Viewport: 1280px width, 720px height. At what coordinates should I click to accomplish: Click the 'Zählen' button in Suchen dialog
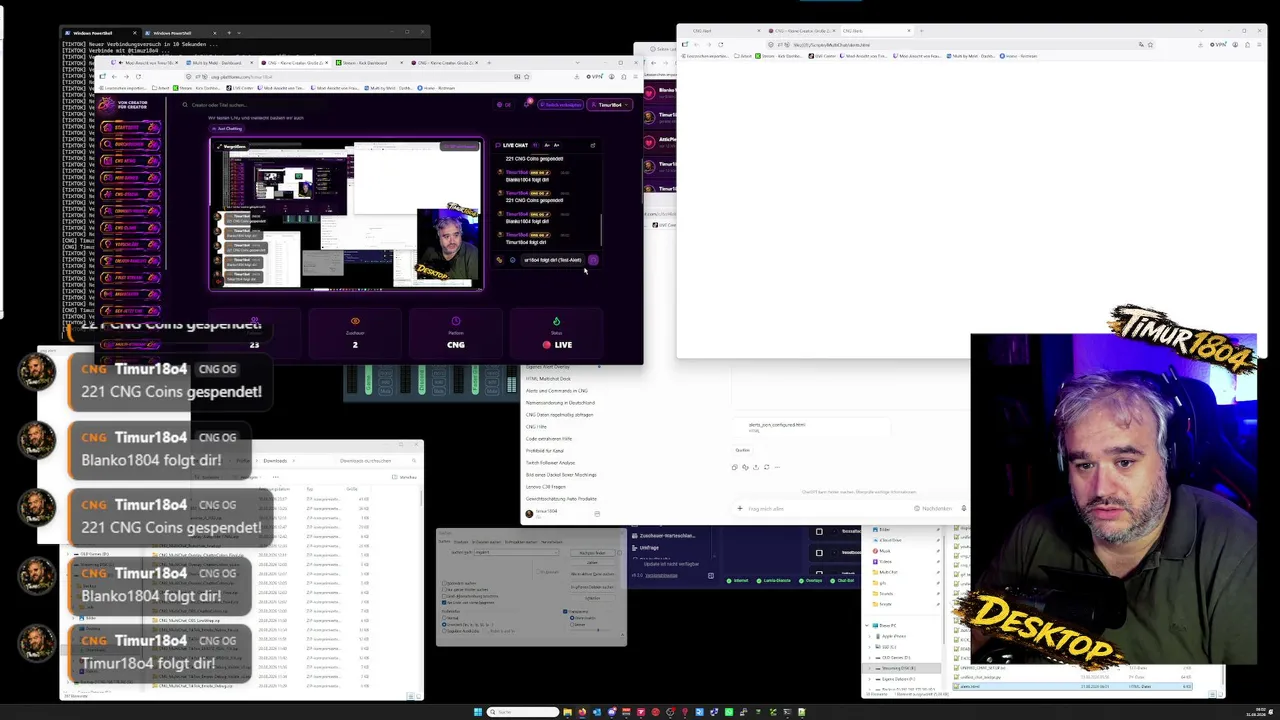(593, 563)
